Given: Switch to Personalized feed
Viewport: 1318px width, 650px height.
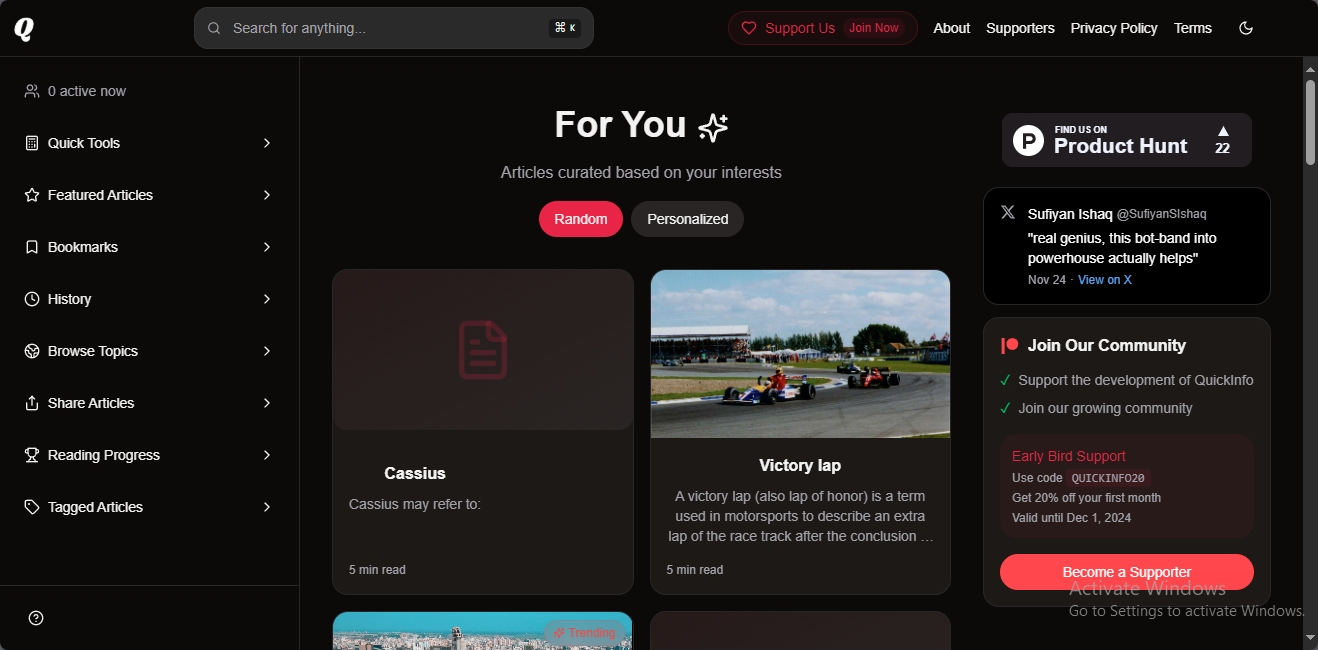Looking at the screenshot, I should 687,219.
